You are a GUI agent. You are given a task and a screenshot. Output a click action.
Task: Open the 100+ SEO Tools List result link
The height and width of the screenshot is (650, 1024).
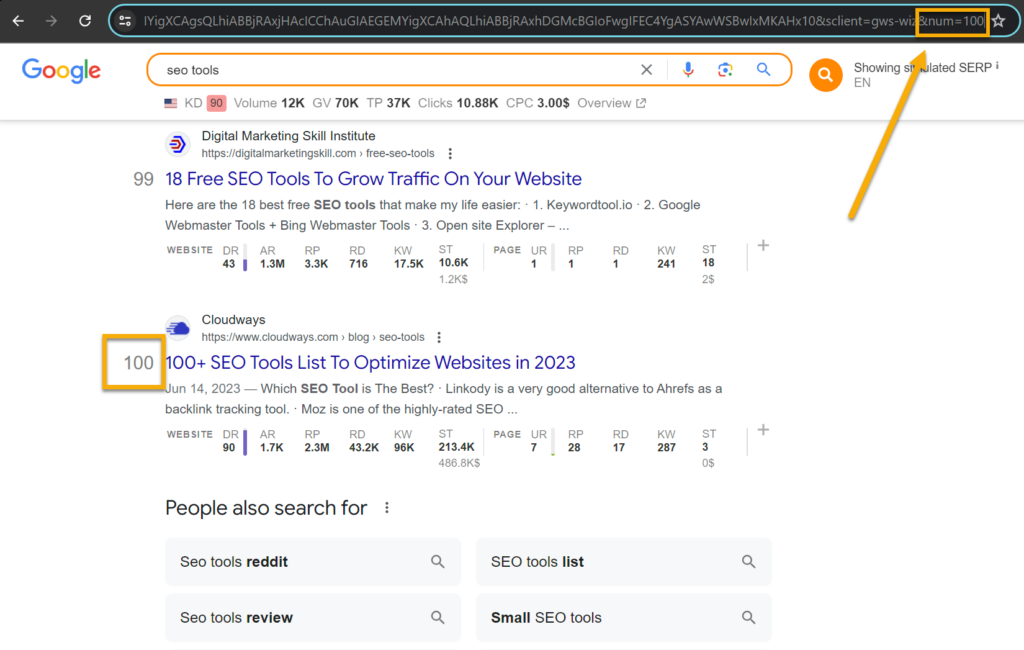(x=370, y=362)
